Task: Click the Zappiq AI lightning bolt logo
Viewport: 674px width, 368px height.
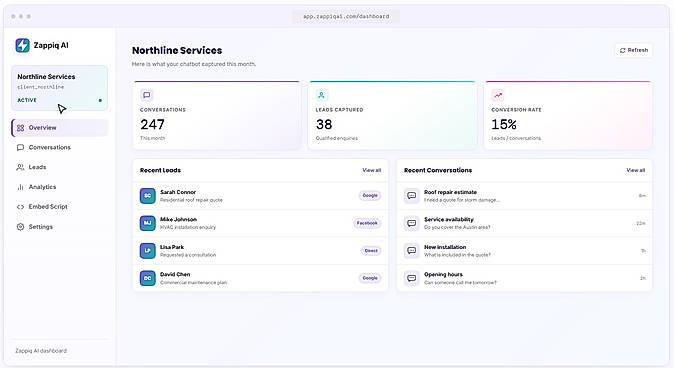Action: [22, 45]
